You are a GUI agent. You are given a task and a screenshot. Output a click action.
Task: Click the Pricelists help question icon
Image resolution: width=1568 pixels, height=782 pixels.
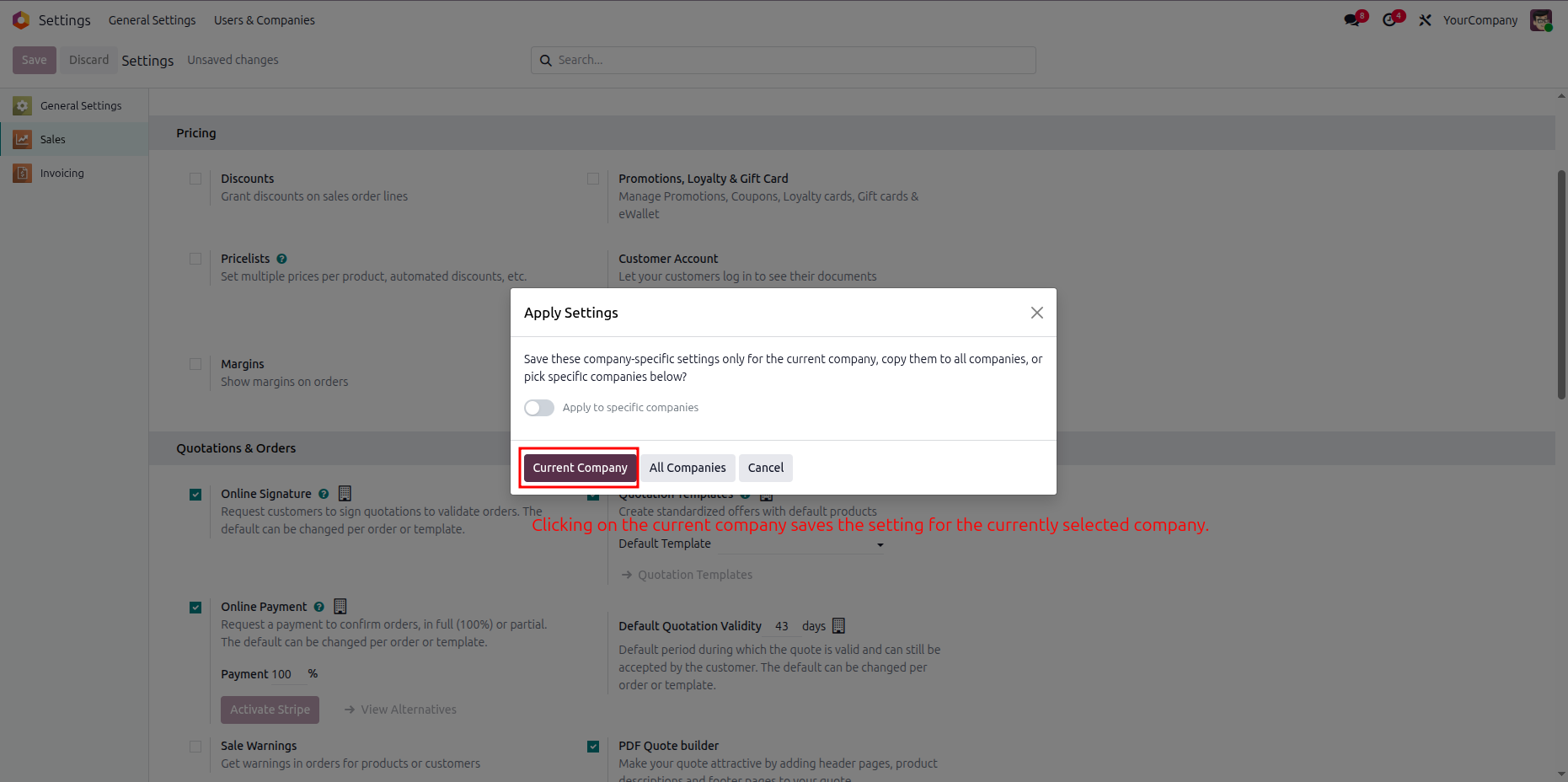pyautogui.click(x=281, y=259)
